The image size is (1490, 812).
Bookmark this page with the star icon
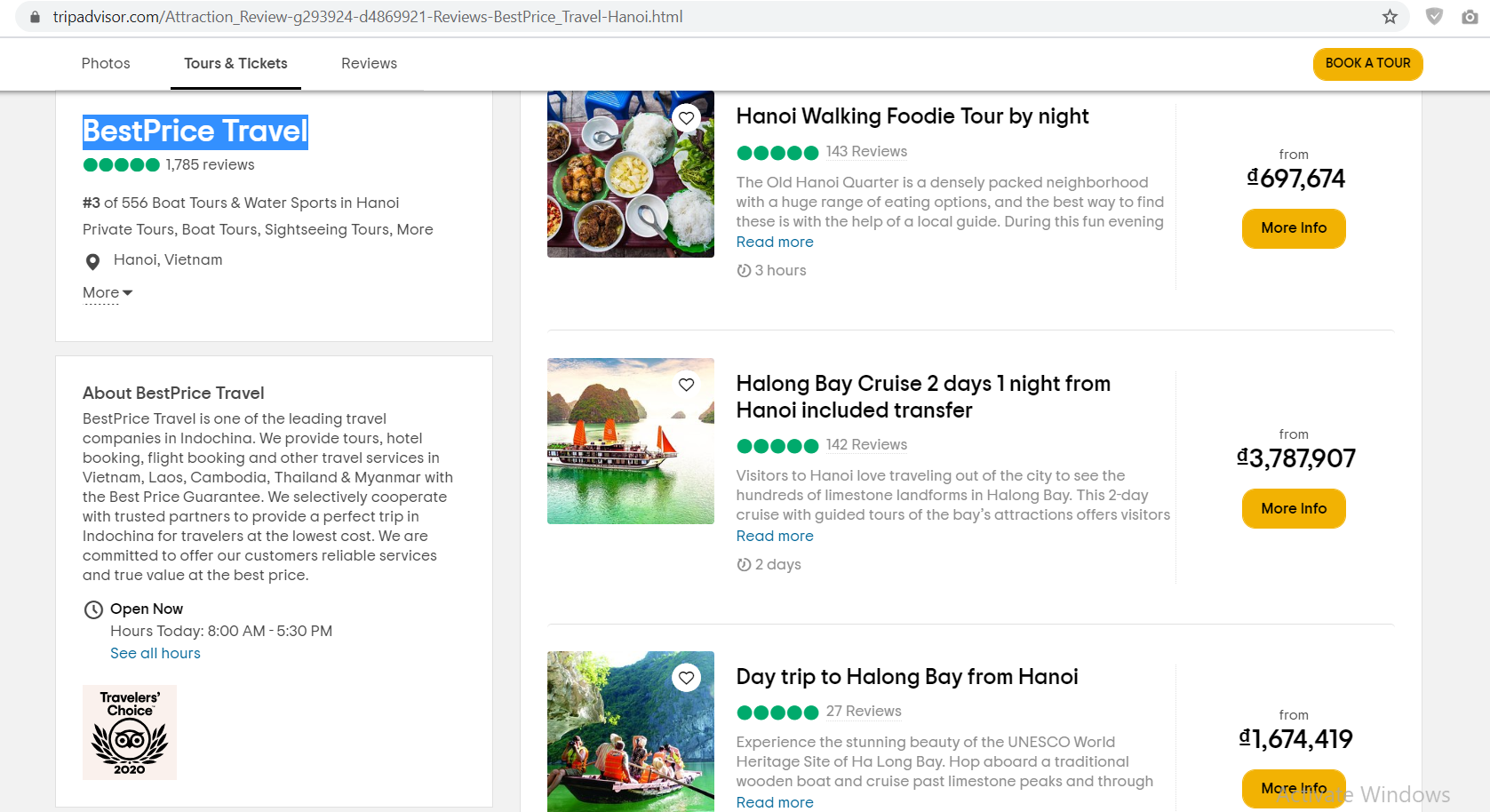click(x=1390, y=17)
